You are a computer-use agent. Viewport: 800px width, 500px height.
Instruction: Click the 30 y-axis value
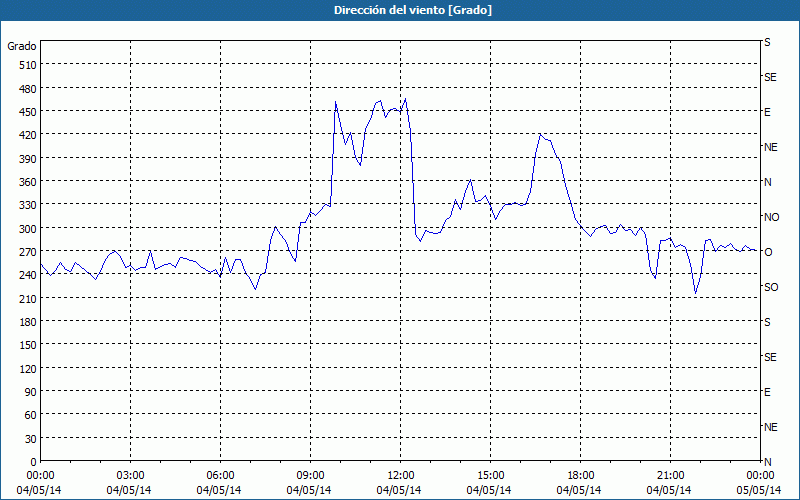coord(32,439)
